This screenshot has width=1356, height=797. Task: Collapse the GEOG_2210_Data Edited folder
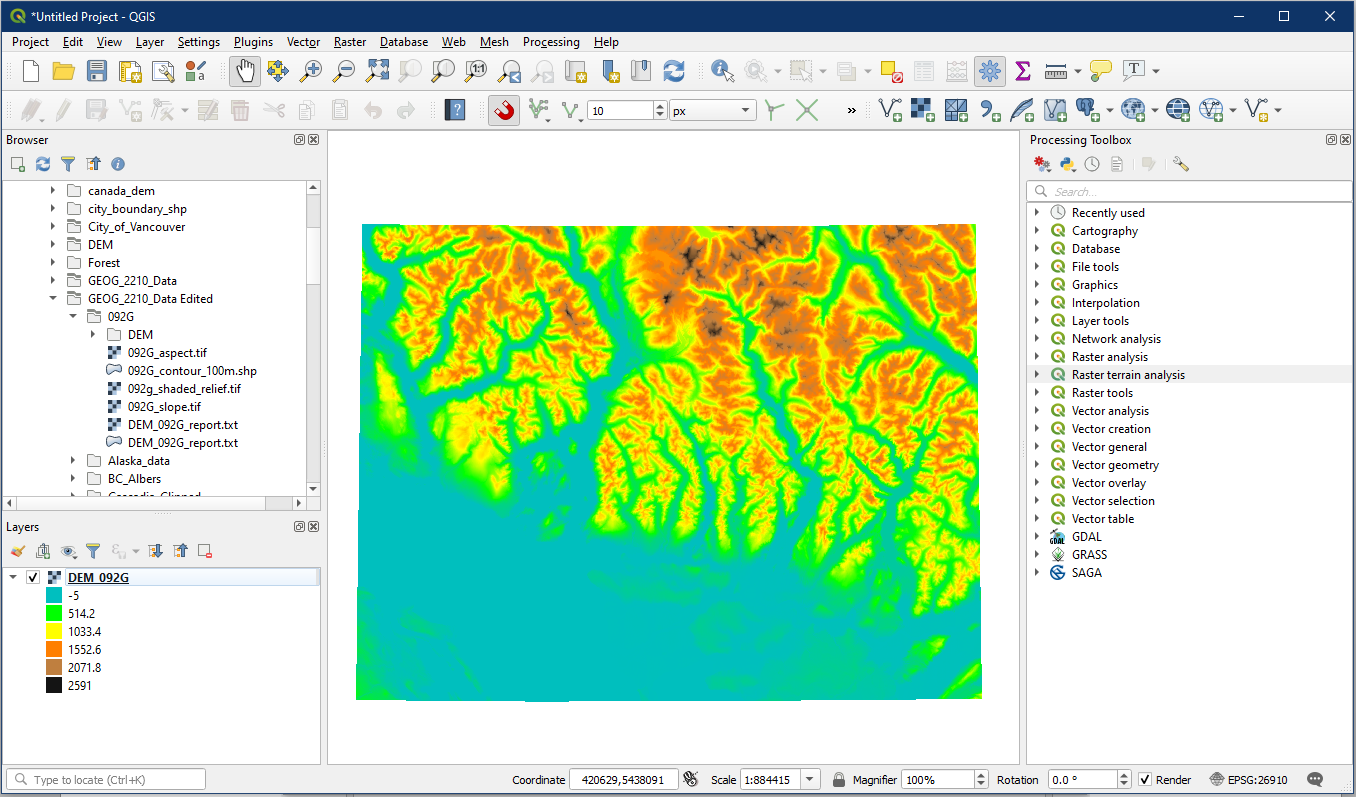[x=53, y=298]
